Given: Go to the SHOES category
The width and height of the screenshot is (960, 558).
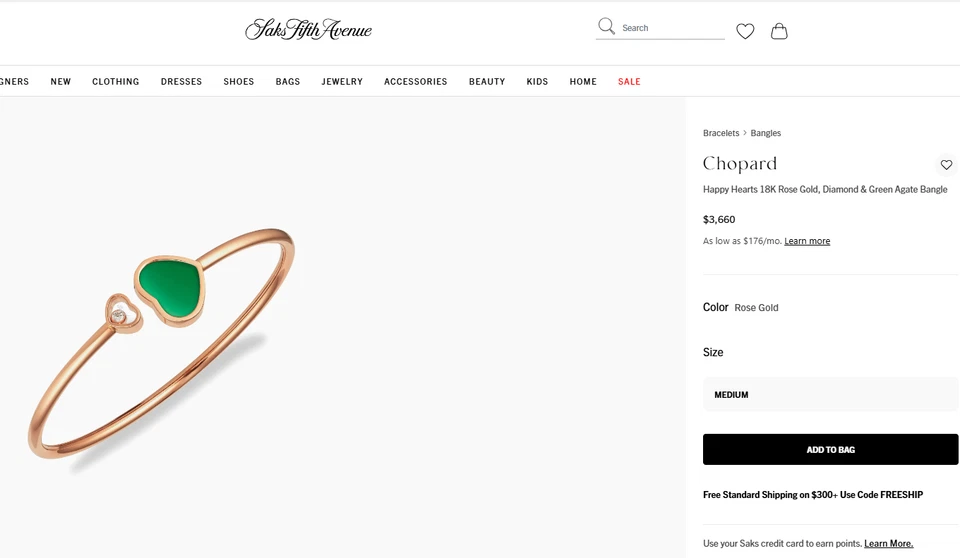Looking at the screenshot, I should click(x=239, y=81).
